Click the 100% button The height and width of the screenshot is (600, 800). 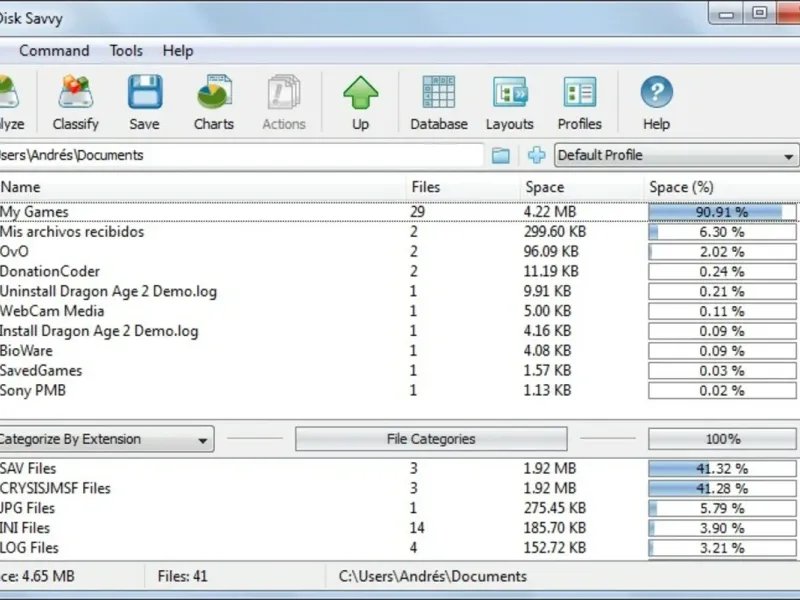coord(722,439)
